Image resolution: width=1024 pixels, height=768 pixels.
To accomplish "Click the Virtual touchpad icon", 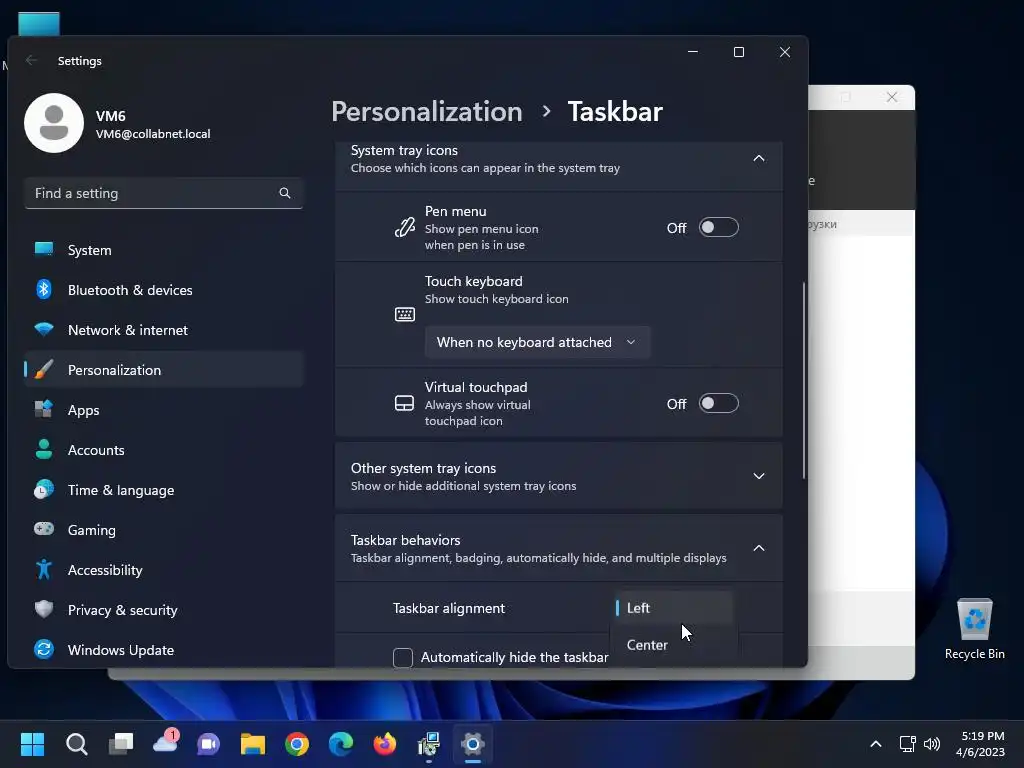I will point(405,404).
